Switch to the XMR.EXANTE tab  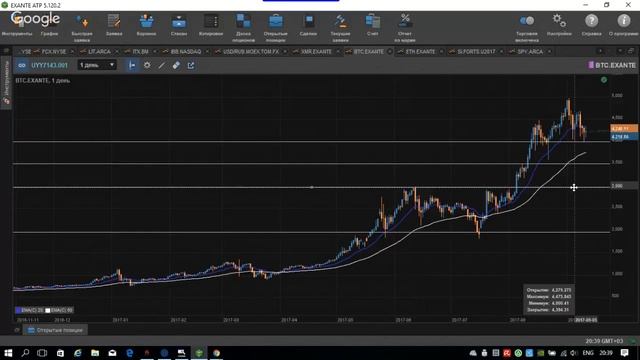tap(316, 51)
